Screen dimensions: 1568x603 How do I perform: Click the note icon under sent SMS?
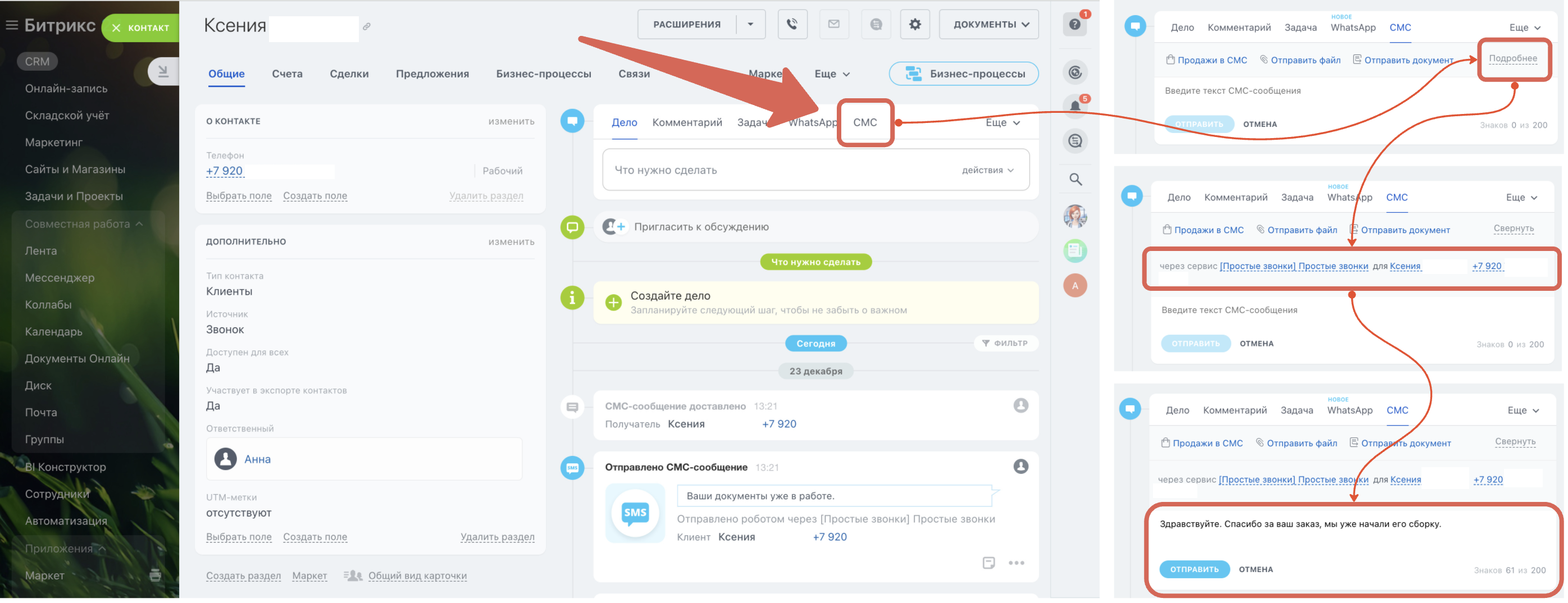[988, 563]
